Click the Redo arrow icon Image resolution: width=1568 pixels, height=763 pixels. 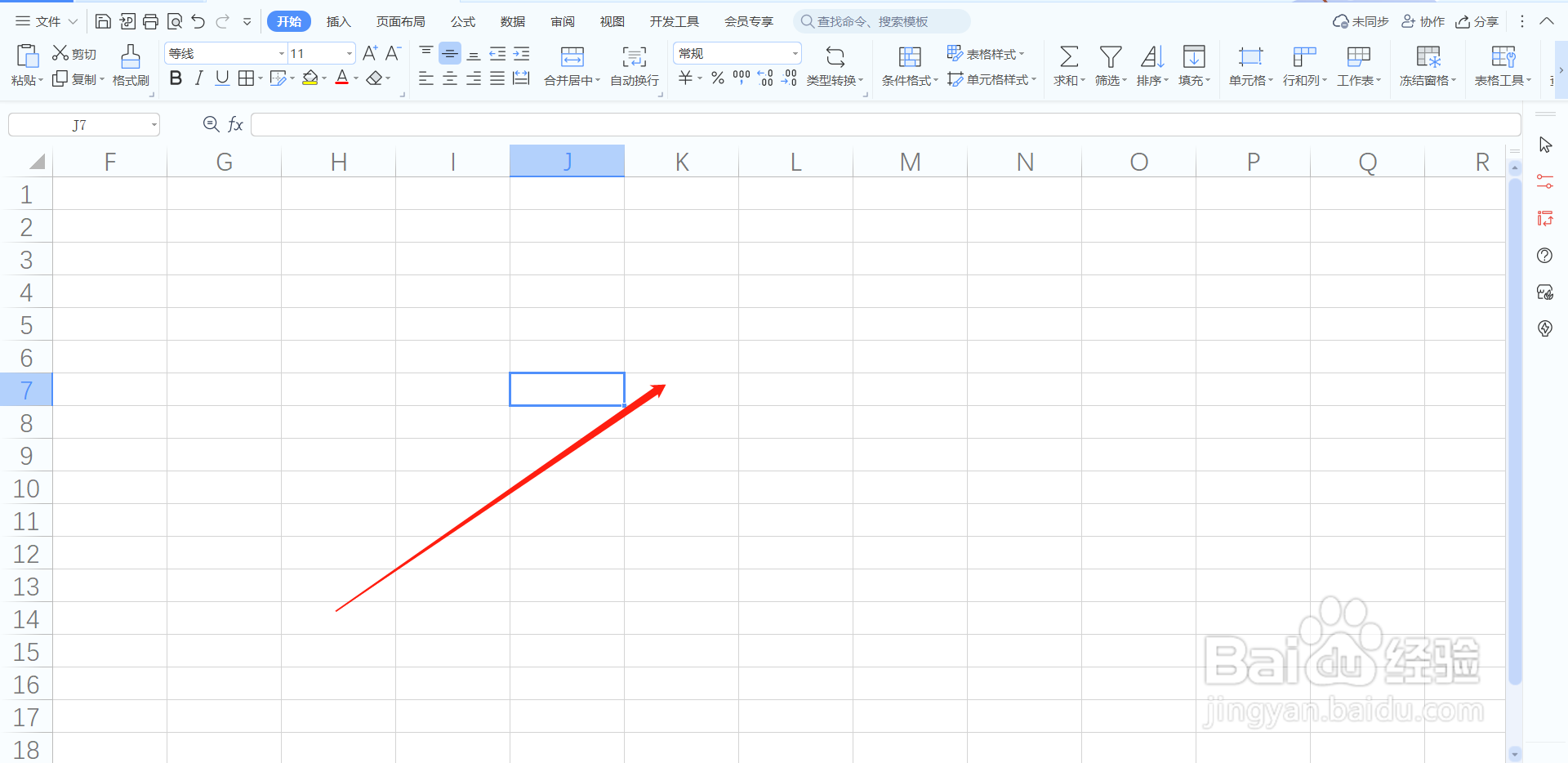[x=222, y=21]
